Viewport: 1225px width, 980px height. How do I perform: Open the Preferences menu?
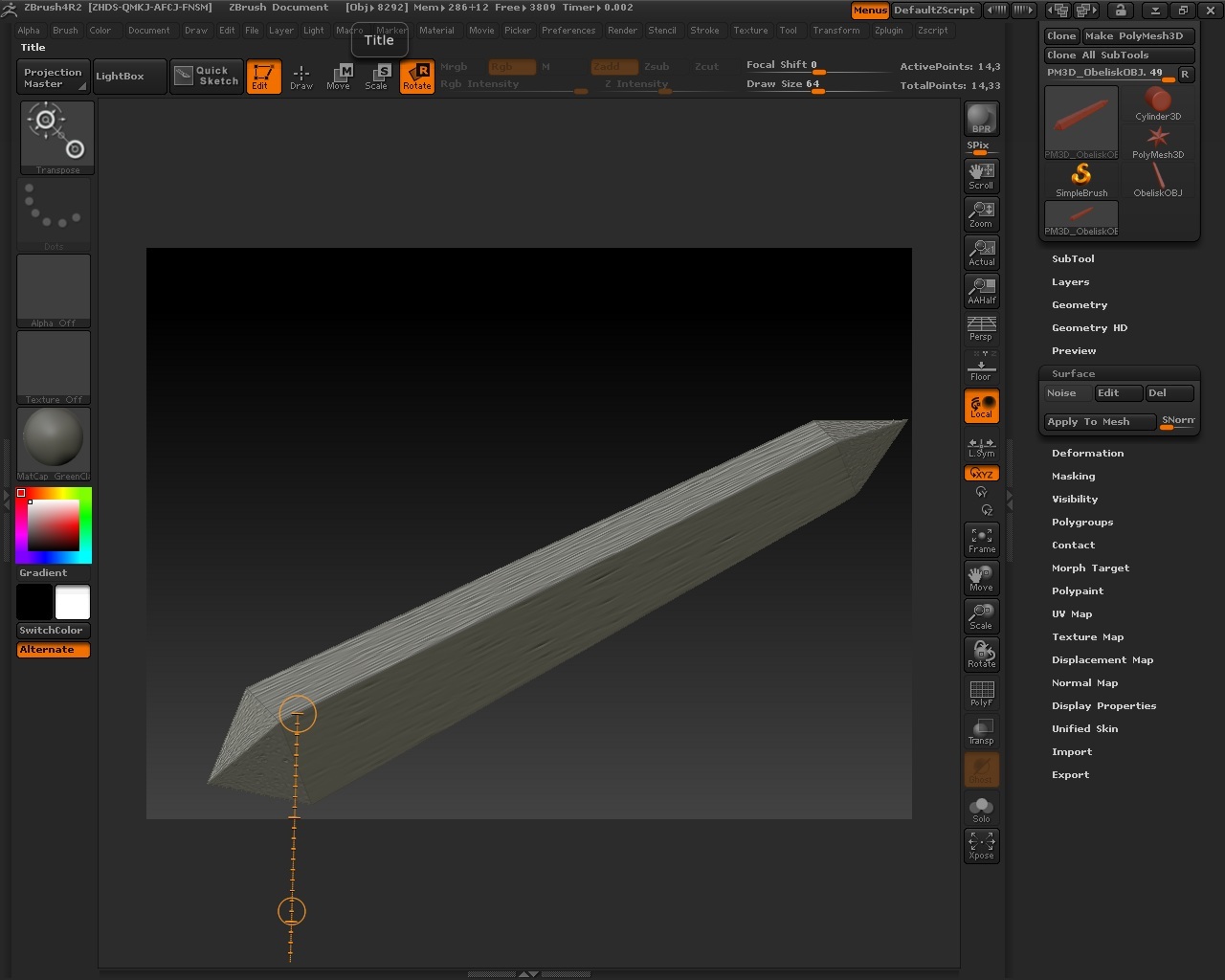click(568, 31)
